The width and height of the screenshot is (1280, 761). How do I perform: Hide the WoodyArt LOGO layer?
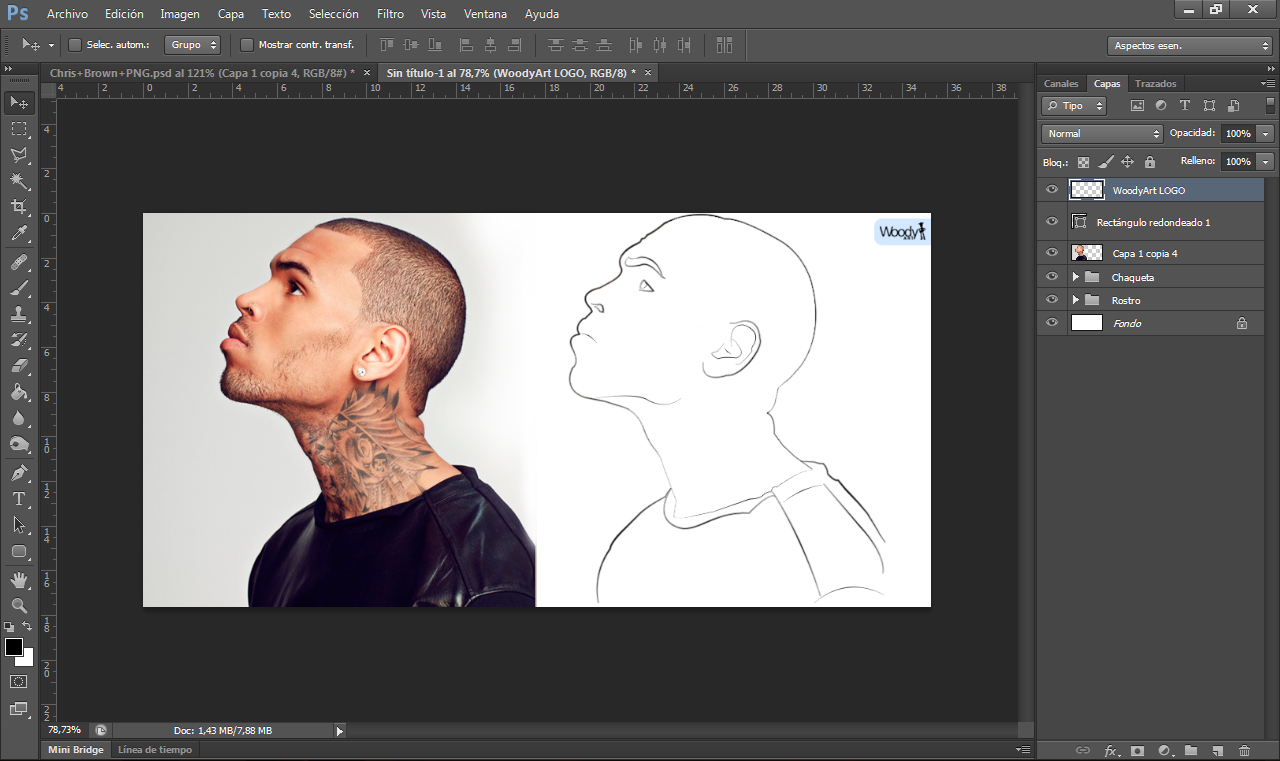coord(1051,190)
